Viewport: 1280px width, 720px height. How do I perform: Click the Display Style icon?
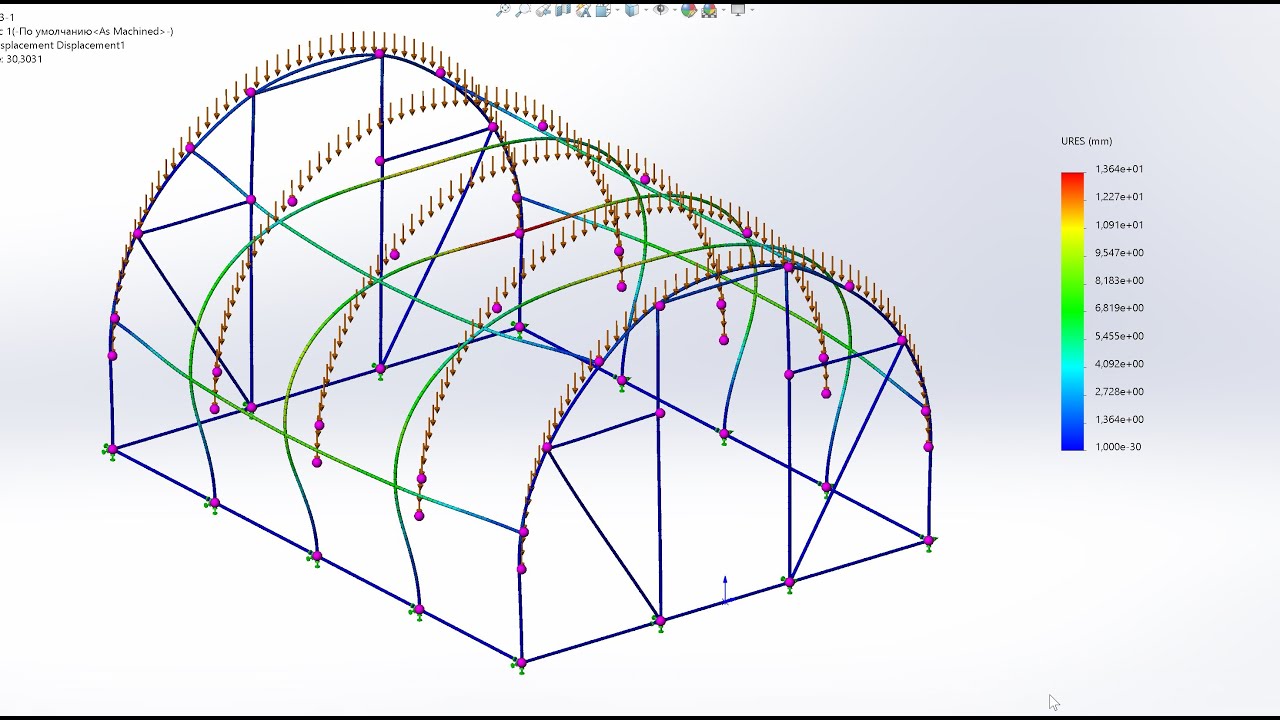pyautogui.click(x=632, y=10)
